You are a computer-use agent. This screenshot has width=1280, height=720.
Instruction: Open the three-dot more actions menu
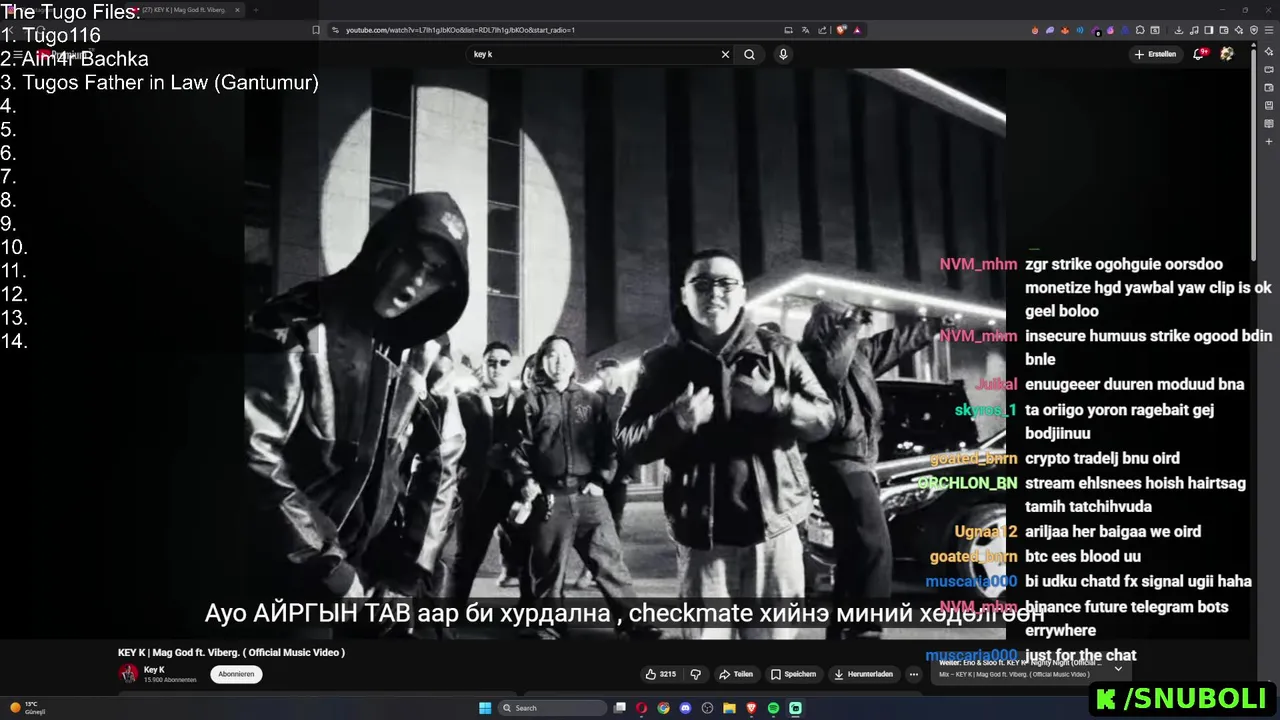pyautogui.click(x=913, y=674)
